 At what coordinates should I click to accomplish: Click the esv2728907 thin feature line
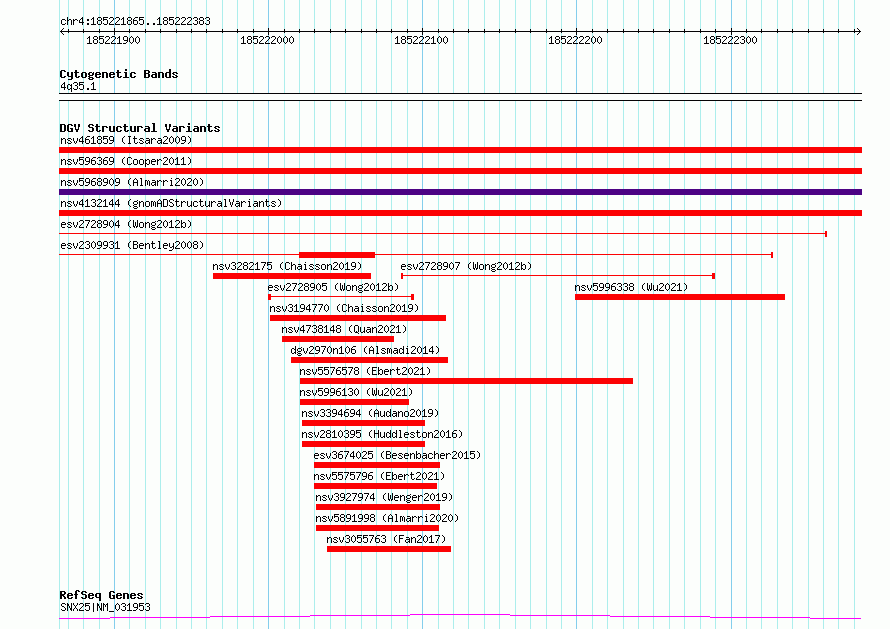click(558, 276)
